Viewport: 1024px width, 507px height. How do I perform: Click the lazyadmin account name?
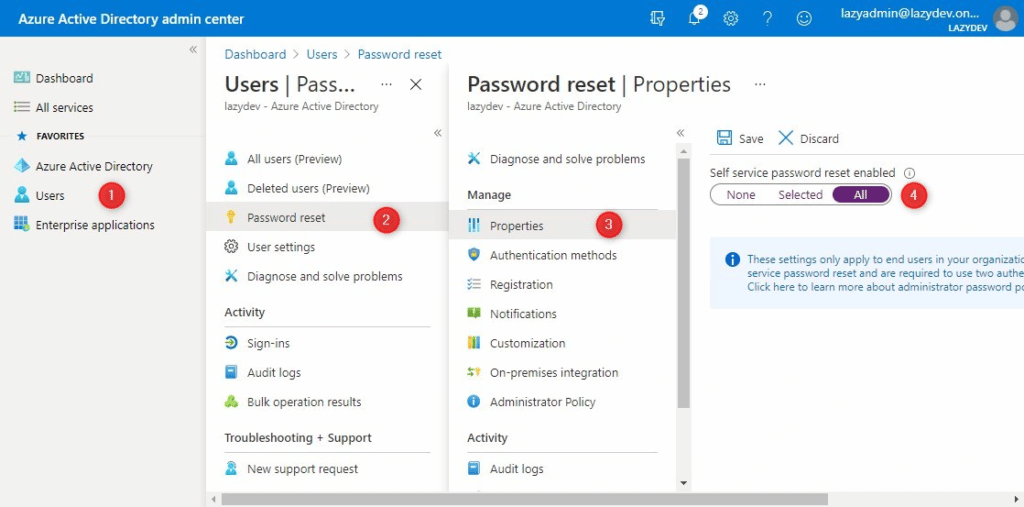click(x=910, y=13)
